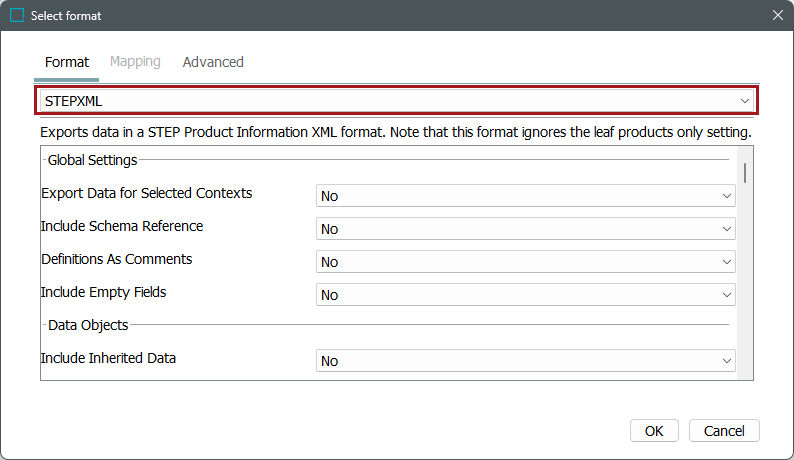Open the Advanced tab

click(213, 62)
